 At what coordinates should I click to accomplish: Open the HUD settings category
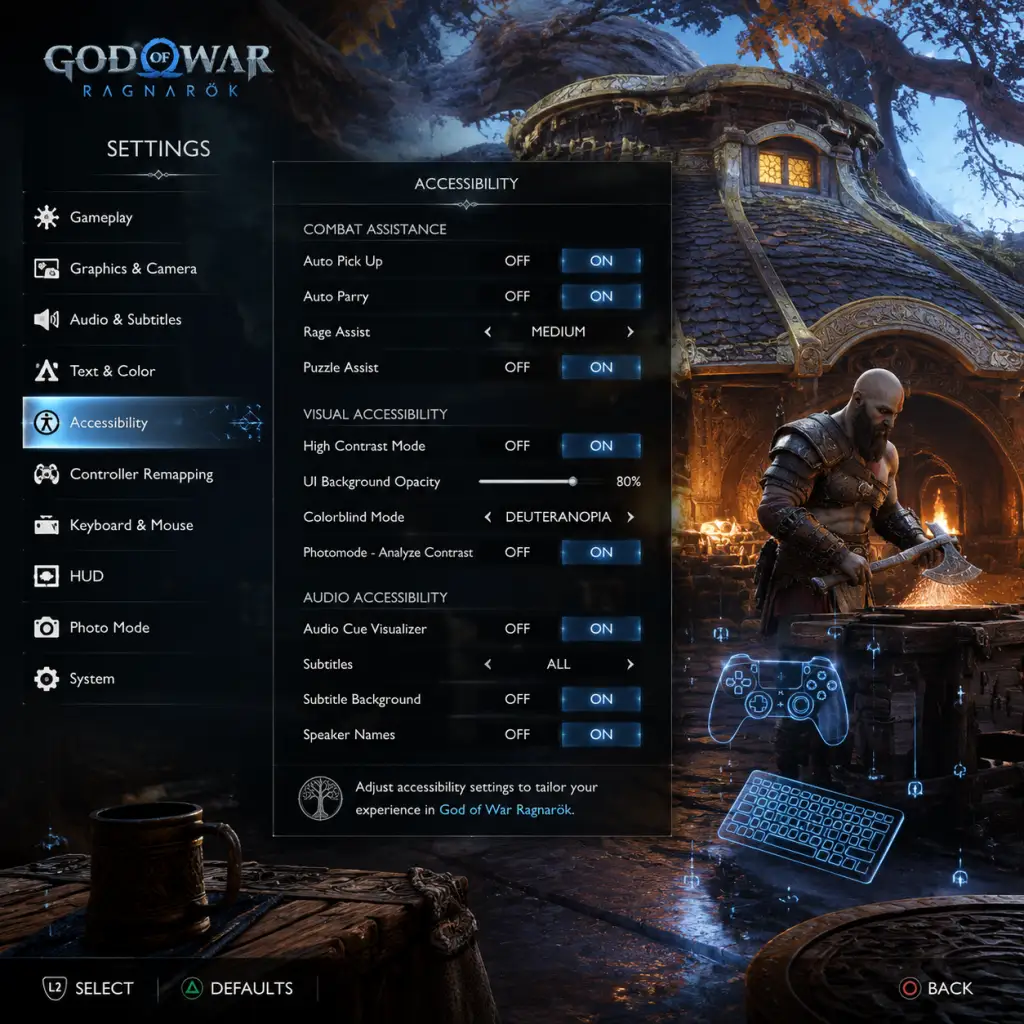pos(144,576)
